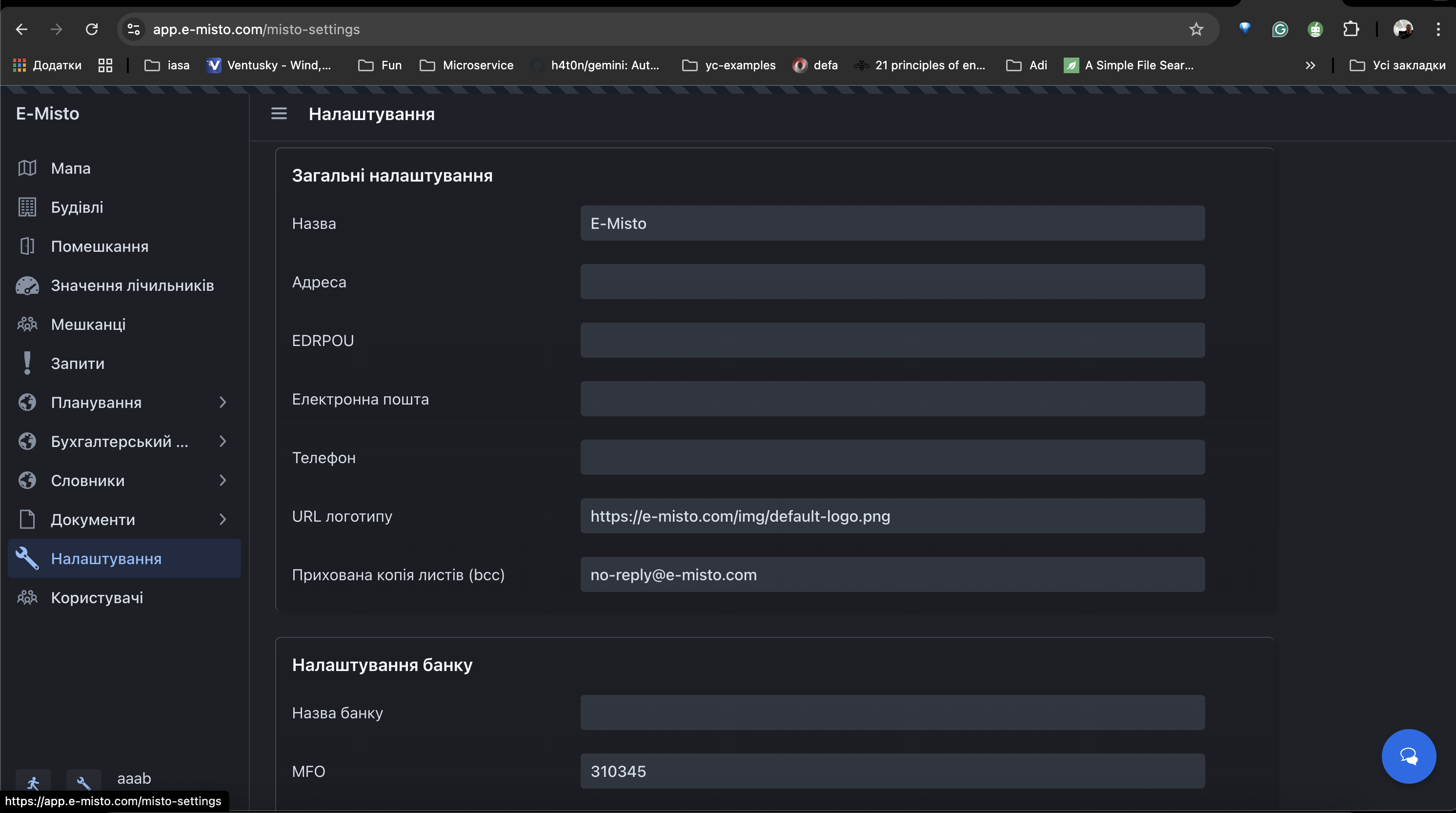The width and height of the screenshot is (1456, 813).
Task: Open the yc-examples bookmarks folder
Action: [x=728, y=65]
